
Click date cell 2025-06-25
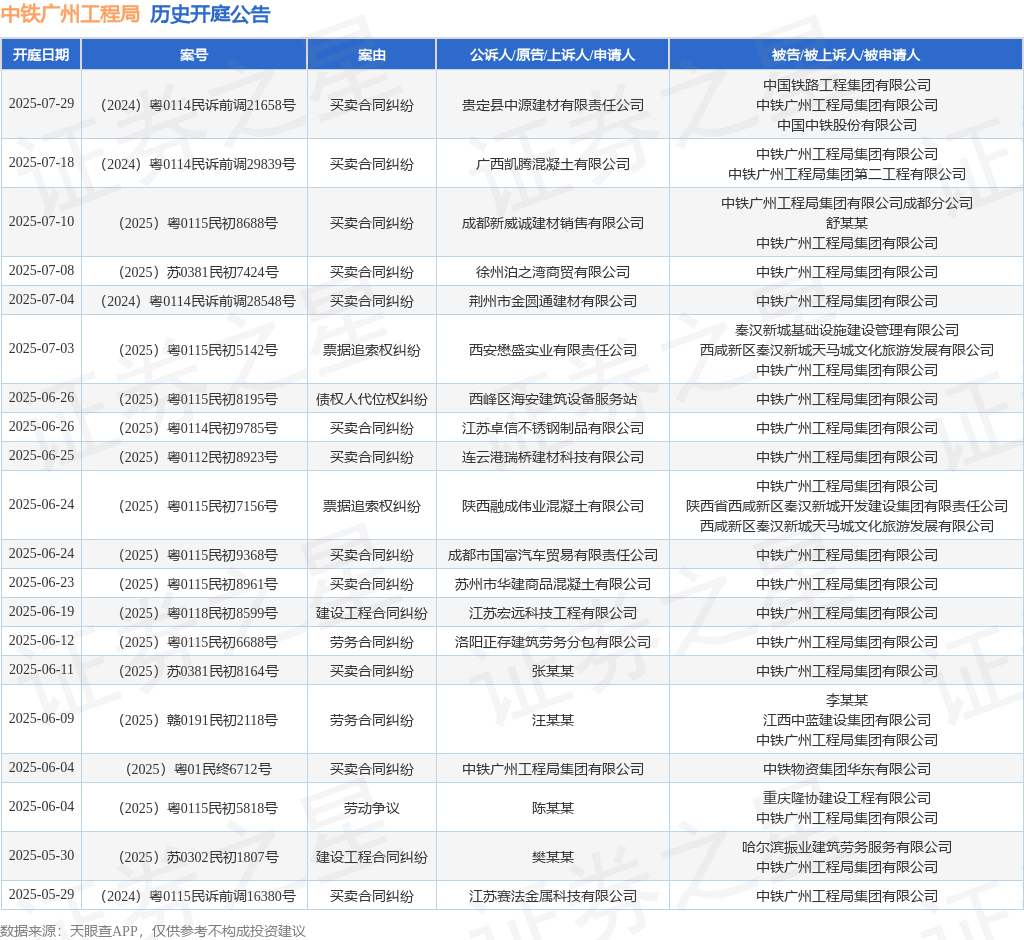tap(41, 455)
